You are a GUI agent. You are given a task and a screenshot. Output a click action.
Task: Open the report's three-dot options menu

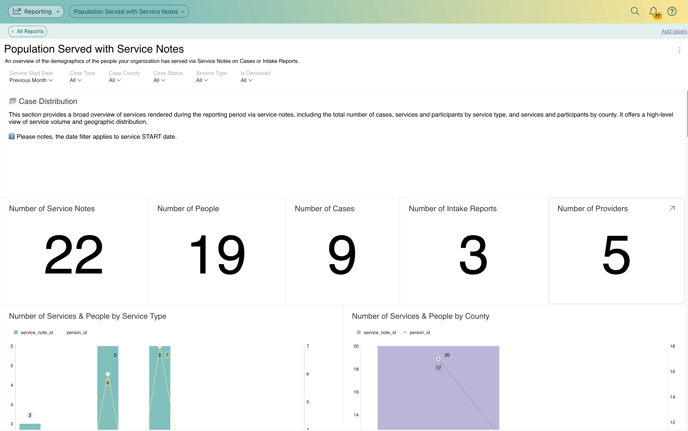[x=679, y=50]
